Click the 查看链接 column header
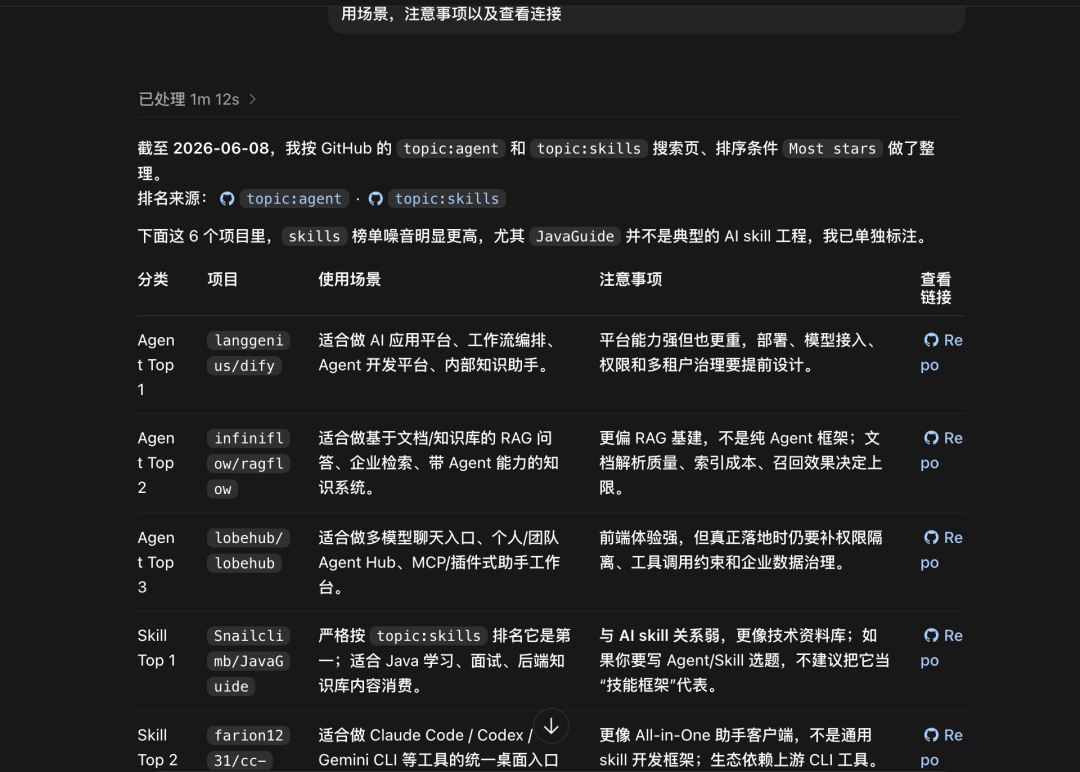This screenshot has width=1080, height=772. pyautogui.click(x=935, y=289)
